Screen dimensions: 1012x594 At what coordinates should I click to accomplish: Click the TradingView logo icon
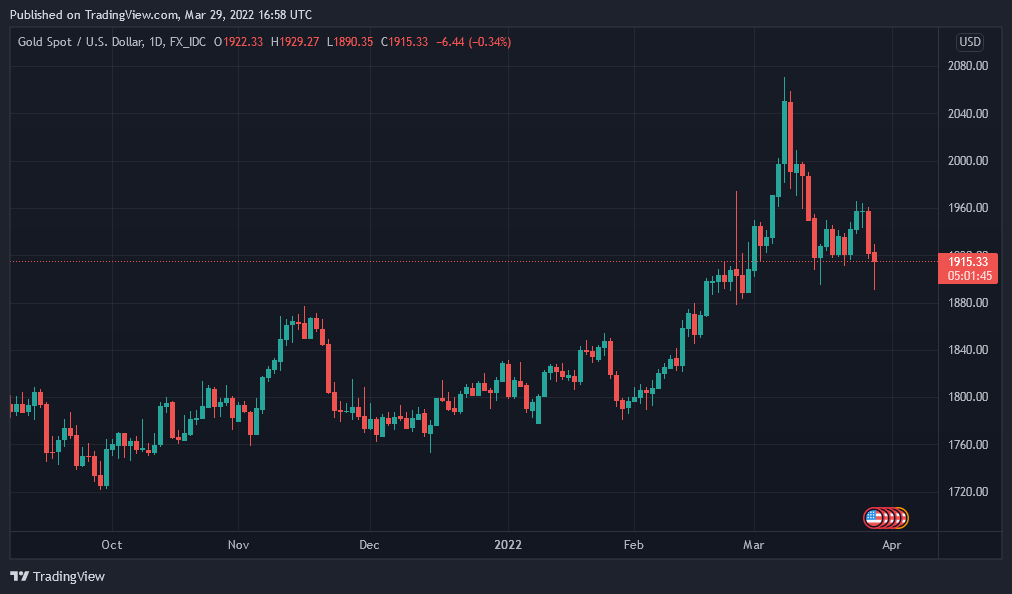click(19, 576)
